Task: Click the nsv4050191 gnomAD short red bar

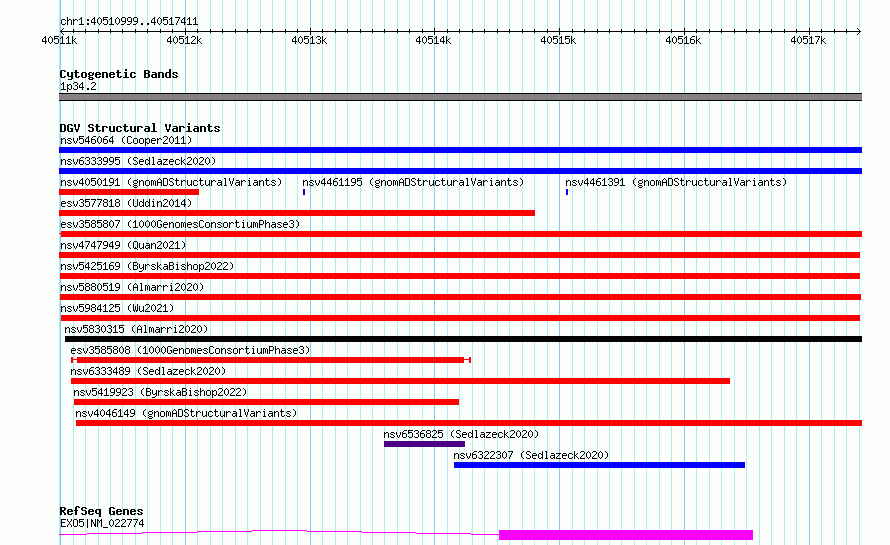Action: (x=129, y=192)
